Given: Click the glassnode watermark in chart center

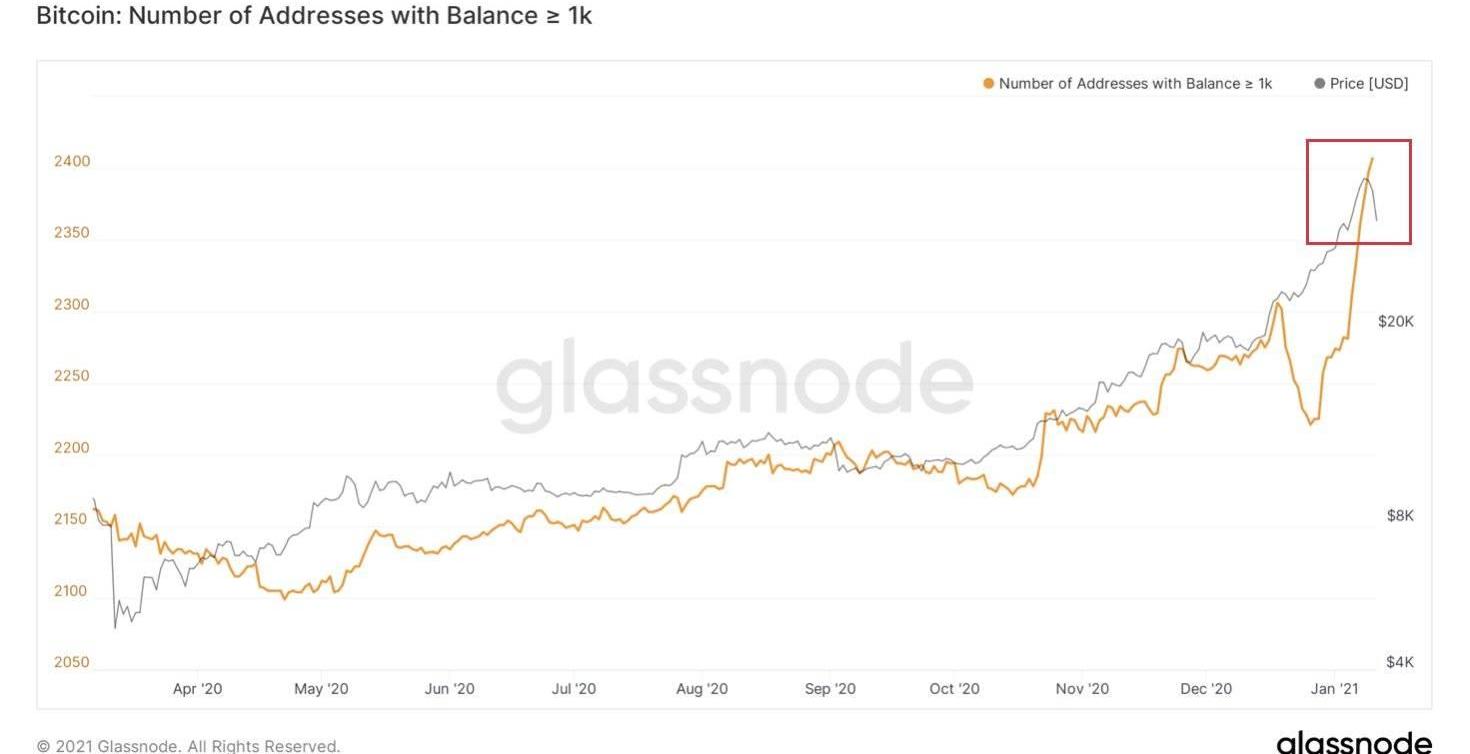Looking at the screenshot, I should click(734, 385).
